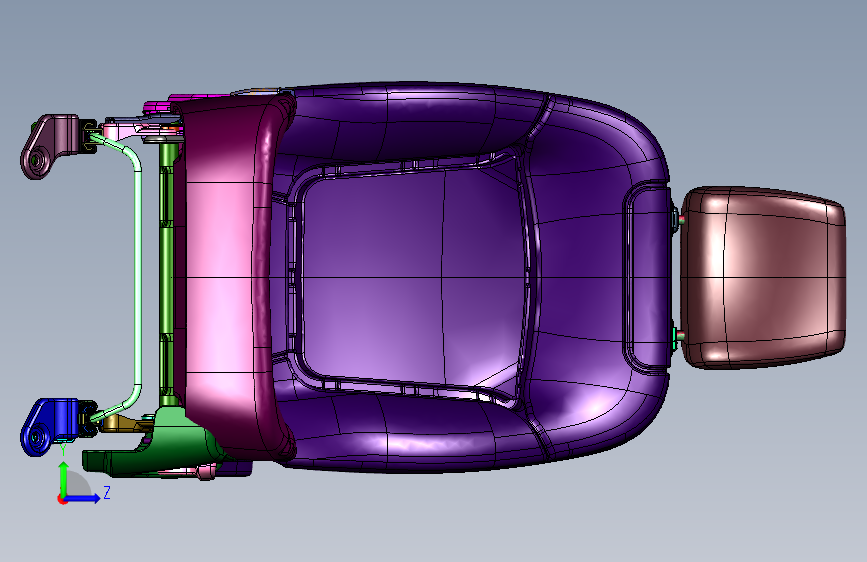Click the "Z" axis label

tap(107, 492)
